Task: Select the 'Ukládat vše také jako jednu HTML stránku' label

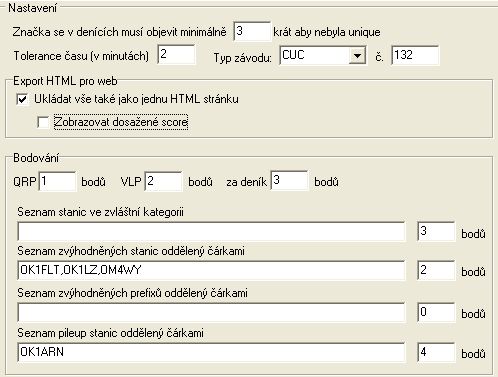Action: pos(136,99)
